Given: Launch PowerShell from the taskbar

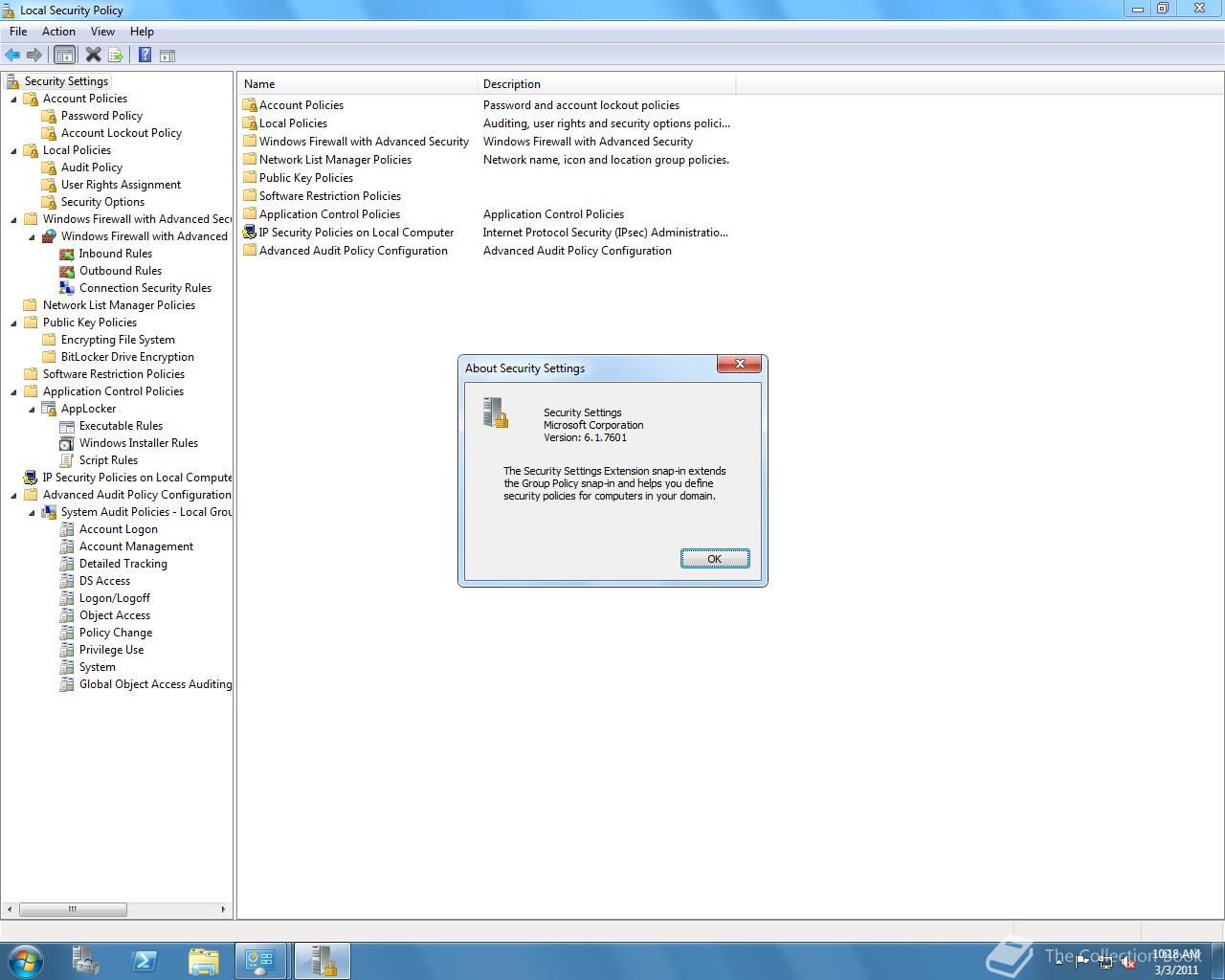Looking at the screenshot, I should [x=145, y=961].
